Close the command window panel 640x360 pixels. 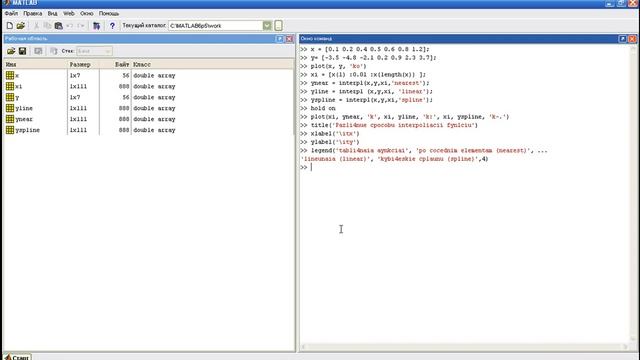tap(632, 39)
